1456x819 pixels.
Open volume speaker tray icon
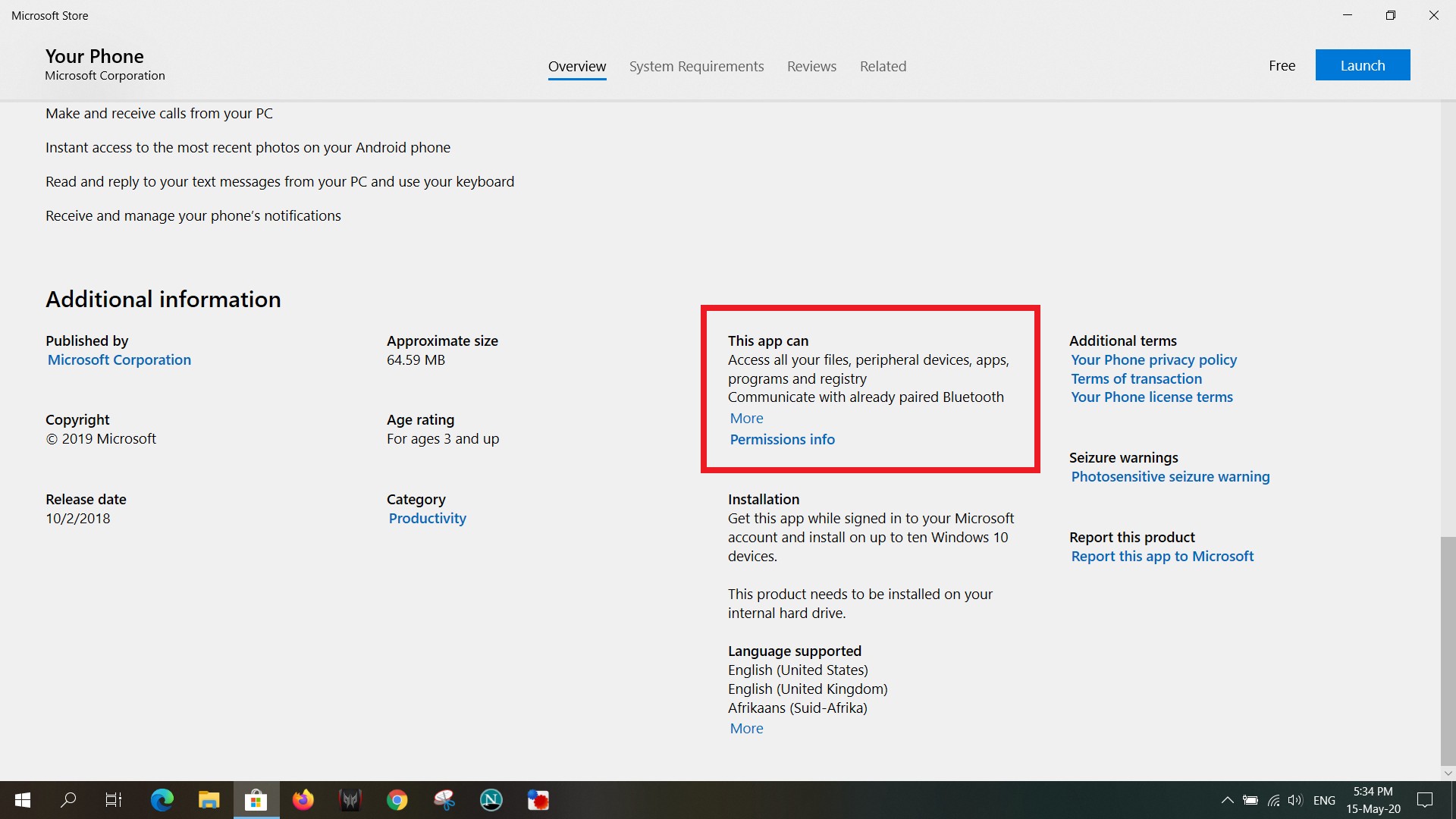click(1295, 800)
